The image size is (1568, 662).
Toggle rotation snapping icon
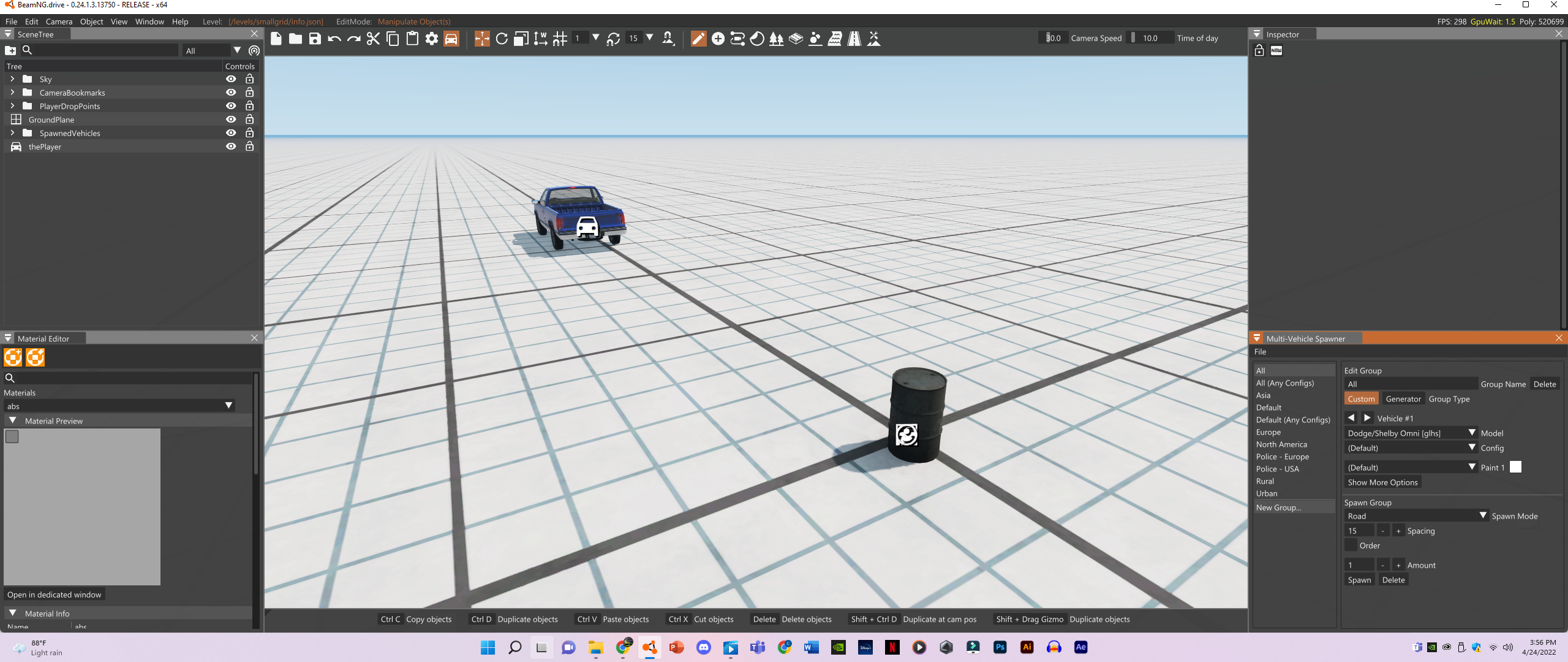click(x=613, y=39)
